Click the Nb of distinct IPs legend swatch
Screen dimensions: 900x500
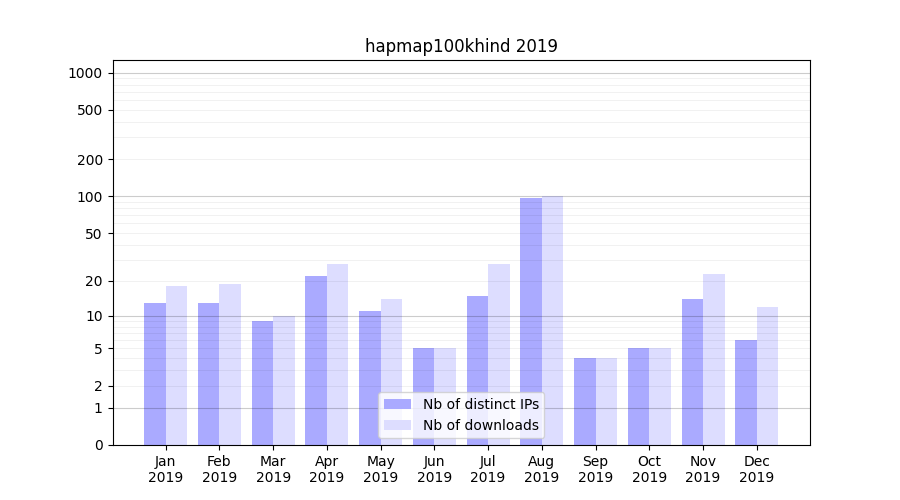(397, 404)
